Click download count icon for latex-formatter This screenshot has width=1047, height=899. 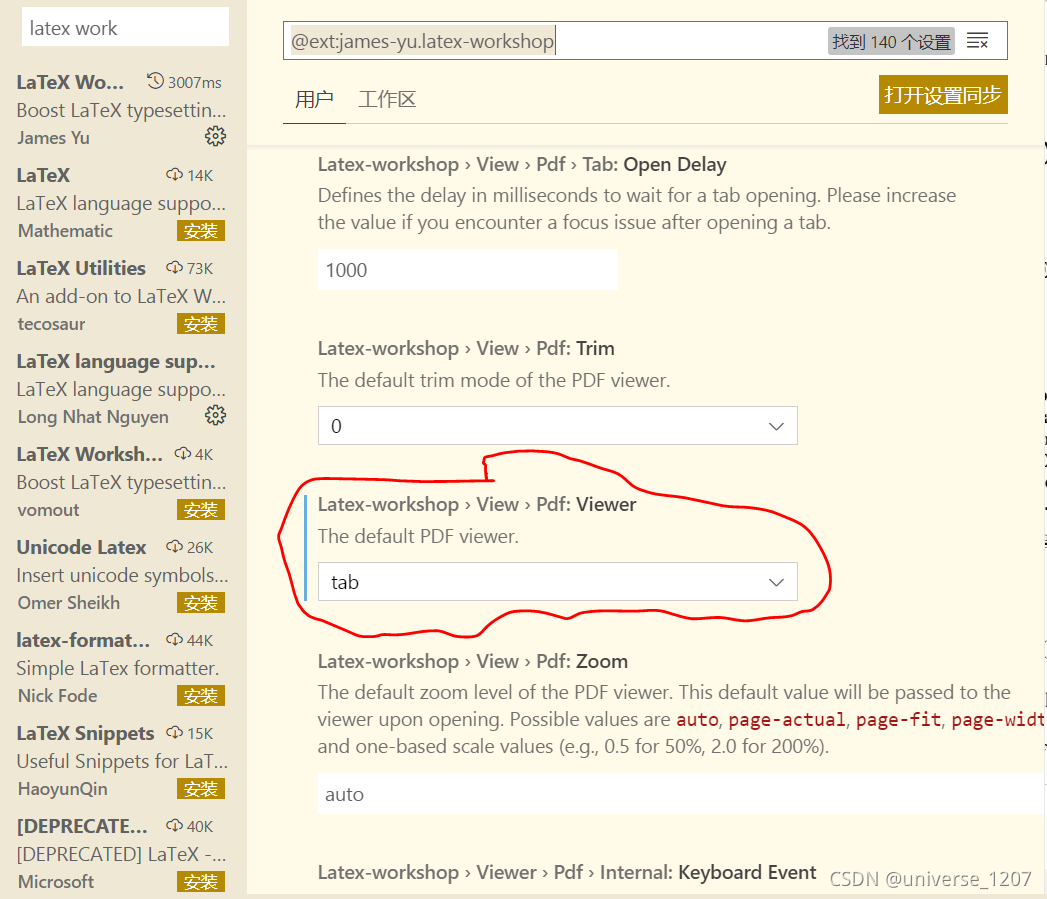click(174, 639)
